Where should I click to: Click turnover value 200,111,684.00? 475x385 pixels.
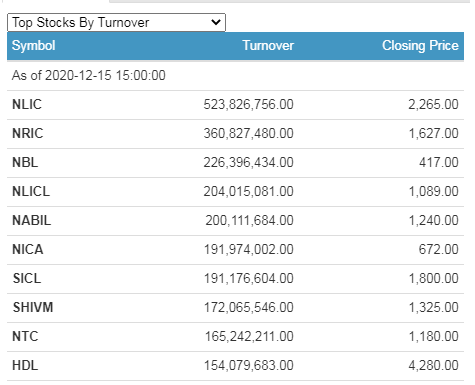pos(249,220)
